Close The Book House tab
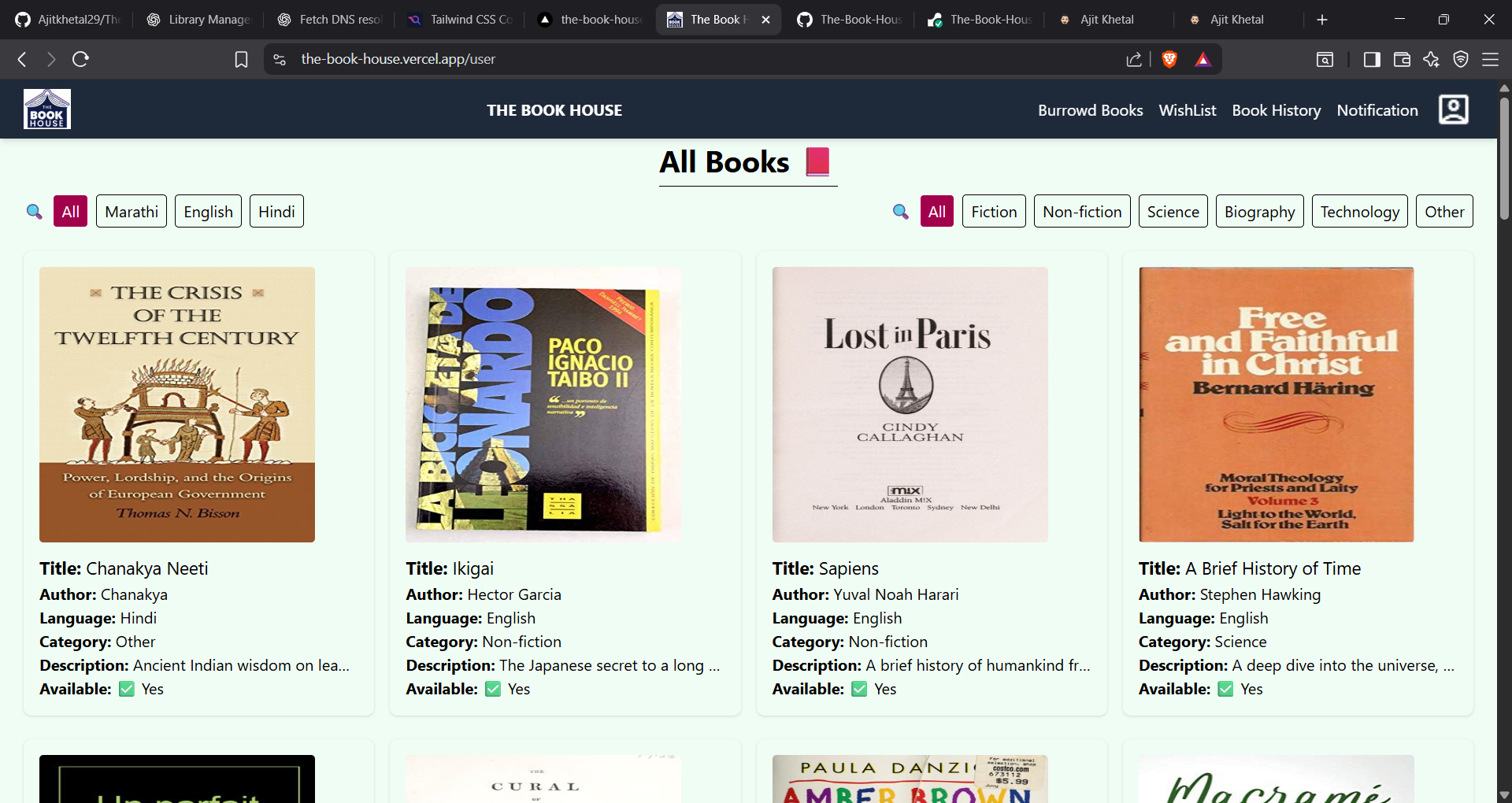Image resolution: width=1512 pixels, height=803 pixels. click(765, 20)
